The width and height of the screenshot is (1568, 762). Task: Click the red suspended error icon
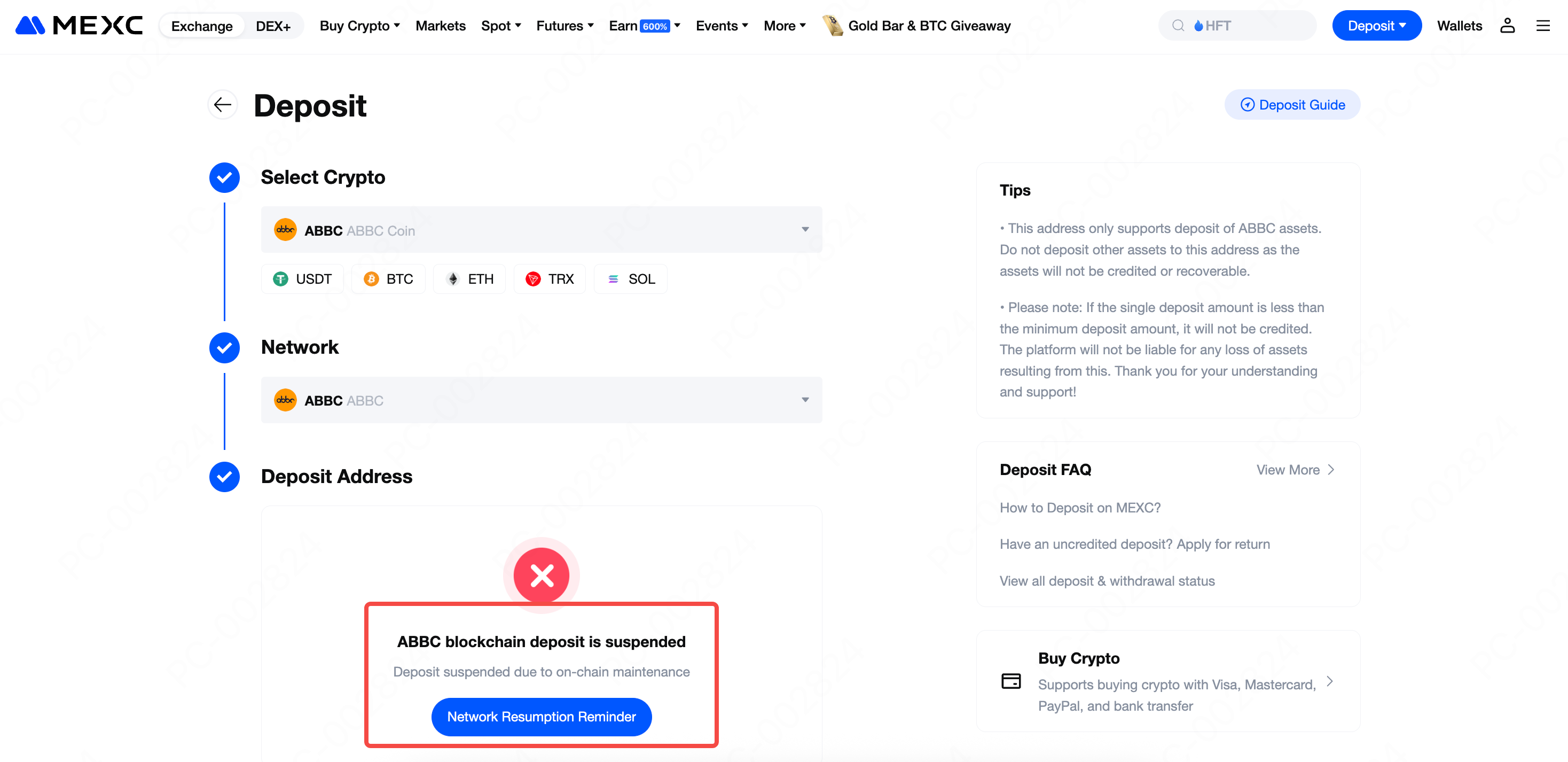pos(541,575)
